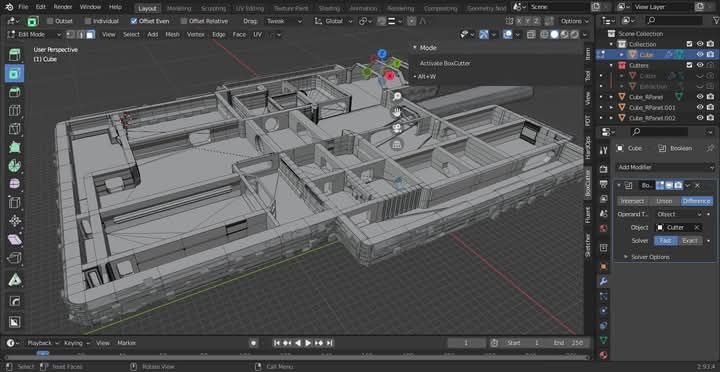The height and width of the screenshot is (372, 720).
Task: Open the Edit Mode dropdown
Action: point(34,34)
